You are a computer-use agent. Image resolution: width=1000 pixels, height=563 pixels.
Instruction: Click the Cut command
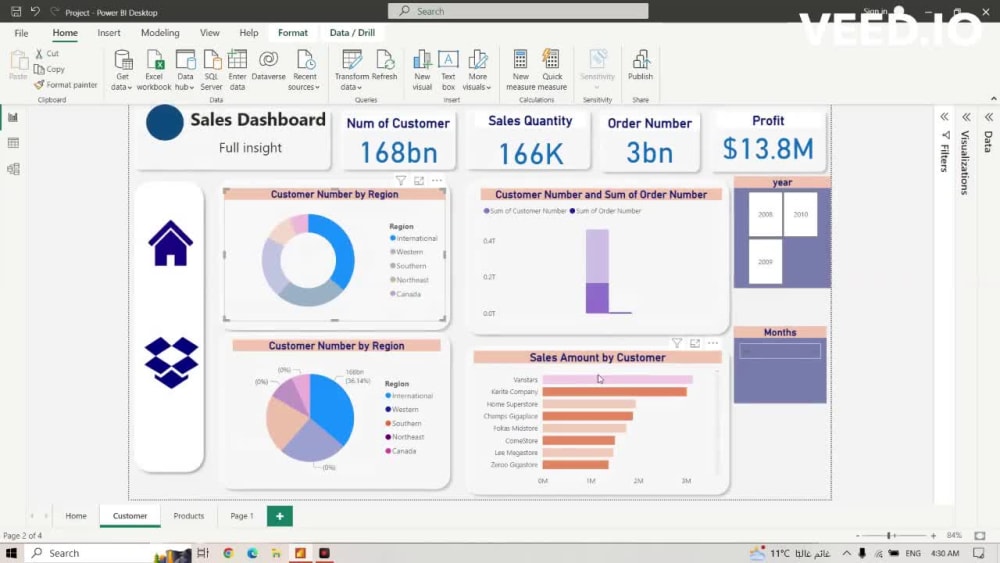47,54
